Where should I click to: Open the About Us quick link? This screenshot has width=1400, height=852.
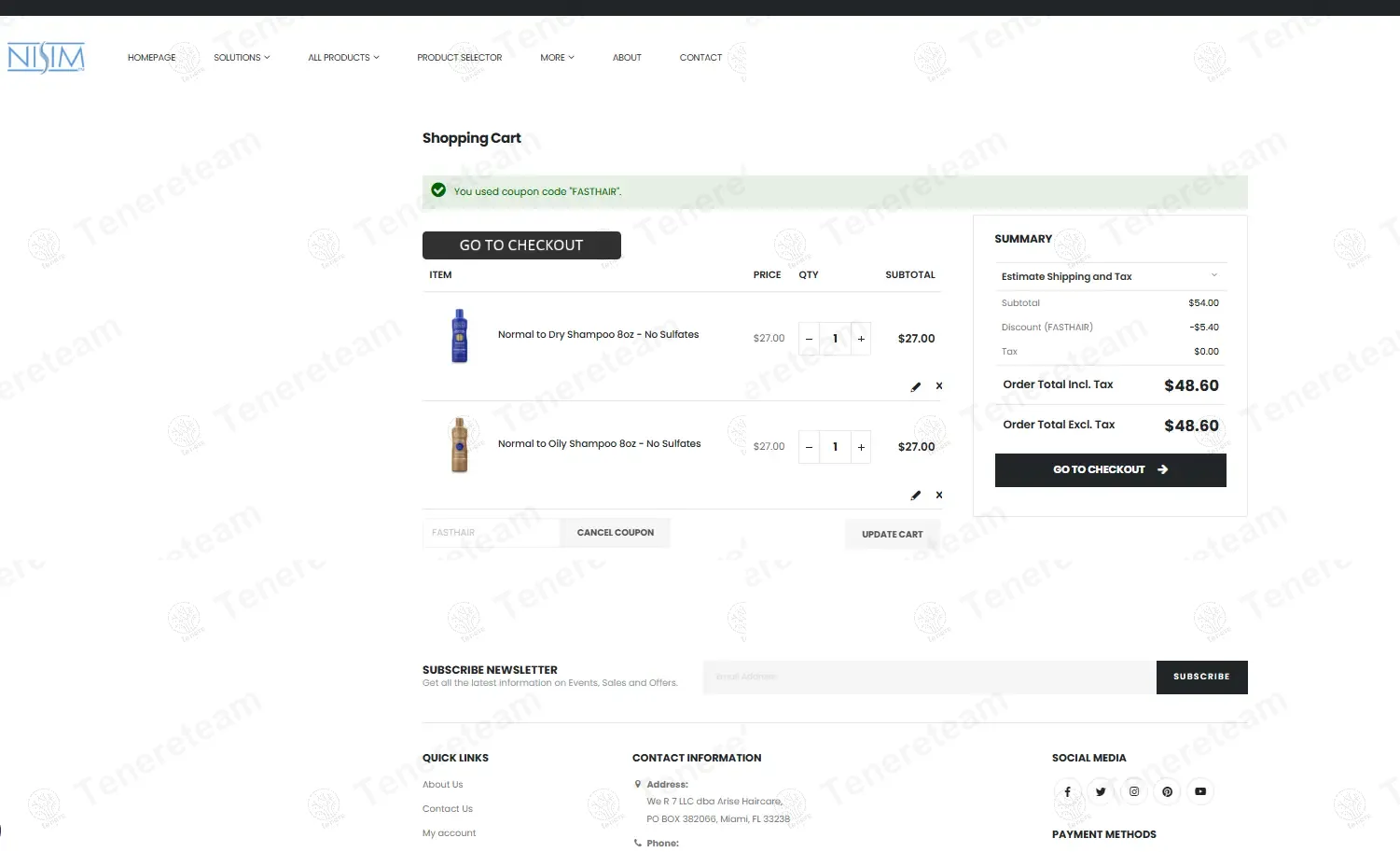(442, 785)
